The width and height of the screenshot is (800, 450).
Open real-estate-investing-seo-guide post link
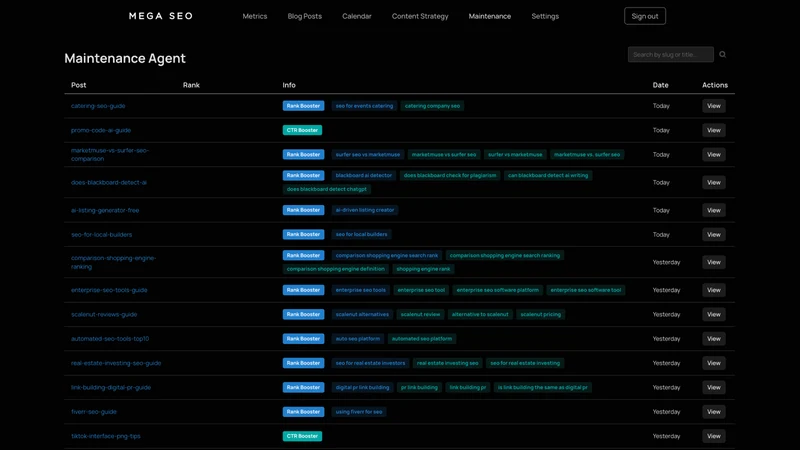pos(116,363)
